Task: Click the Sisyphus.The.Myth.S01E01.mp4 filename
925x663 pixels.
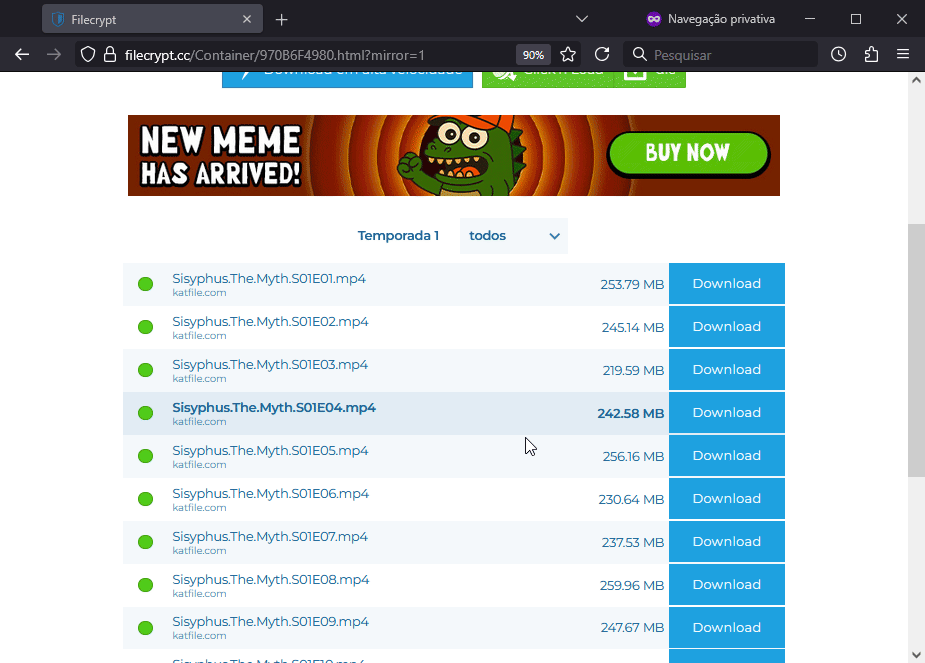Action: [269, 278]
